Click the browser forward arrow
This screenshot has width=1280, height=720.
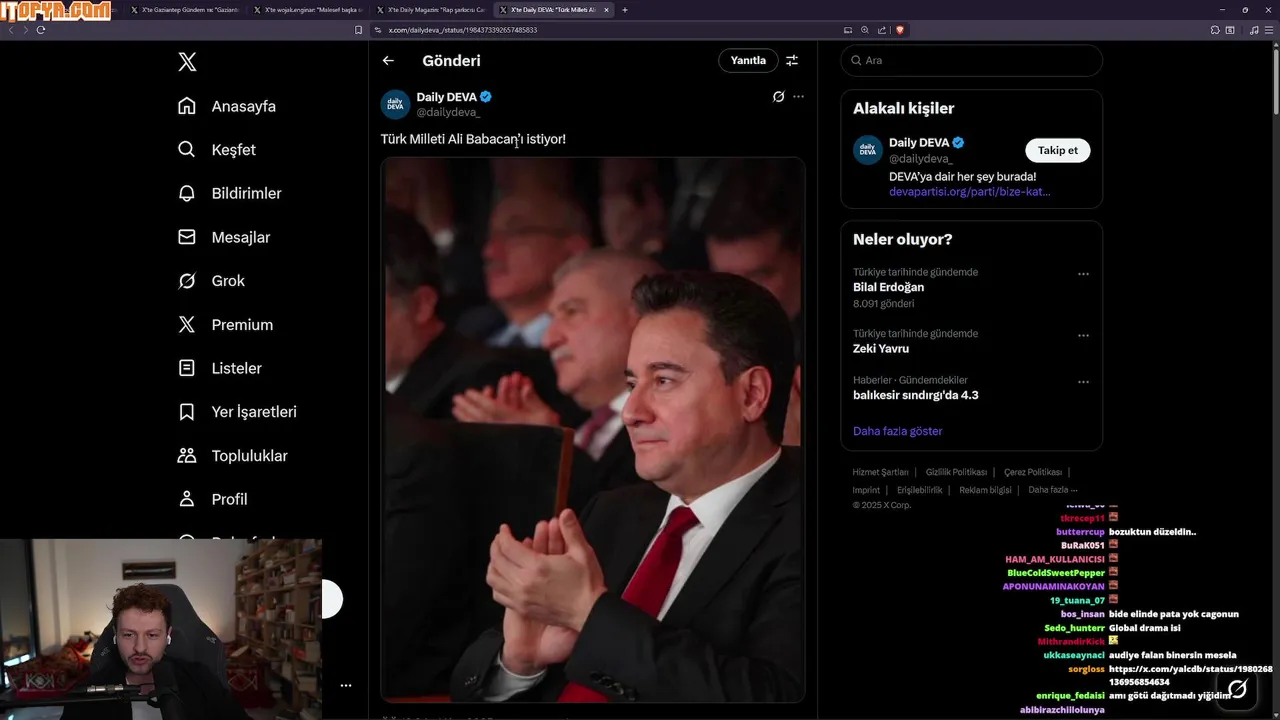click(26, 30)
